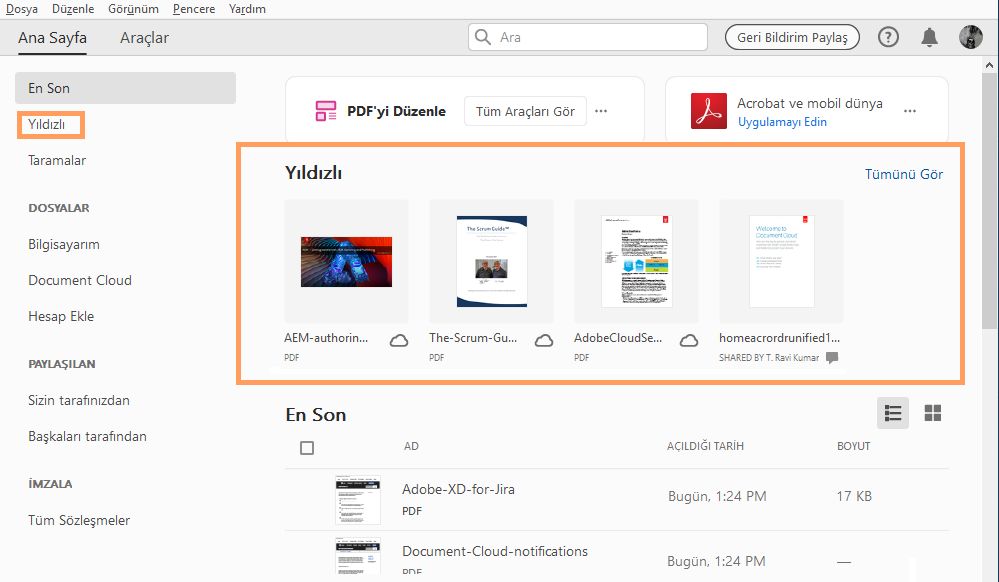Viewport: 999px width, 582px height.
Task: Open the Pencere menu
Action: (x=194, y=9)
